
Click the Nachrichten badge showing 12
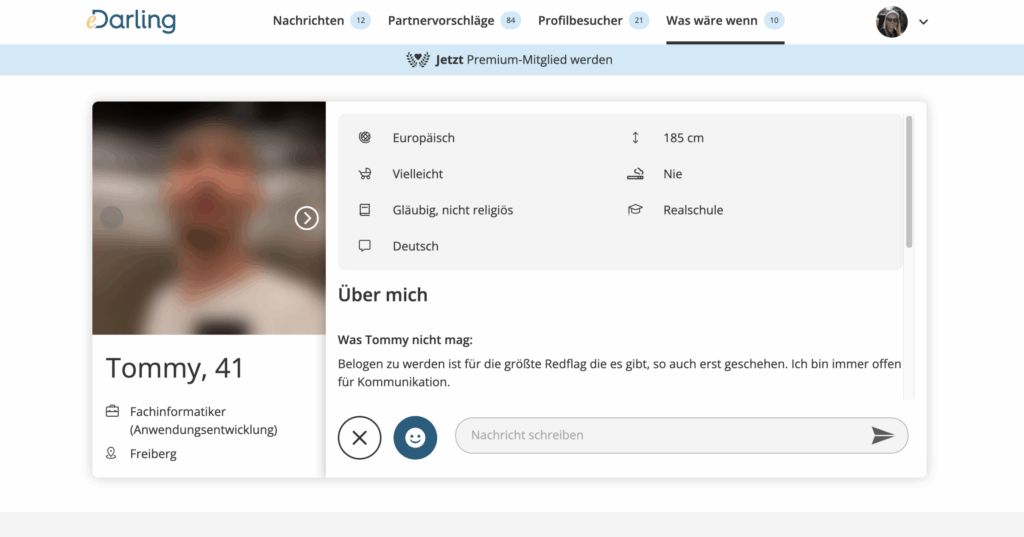click(360, 20)
